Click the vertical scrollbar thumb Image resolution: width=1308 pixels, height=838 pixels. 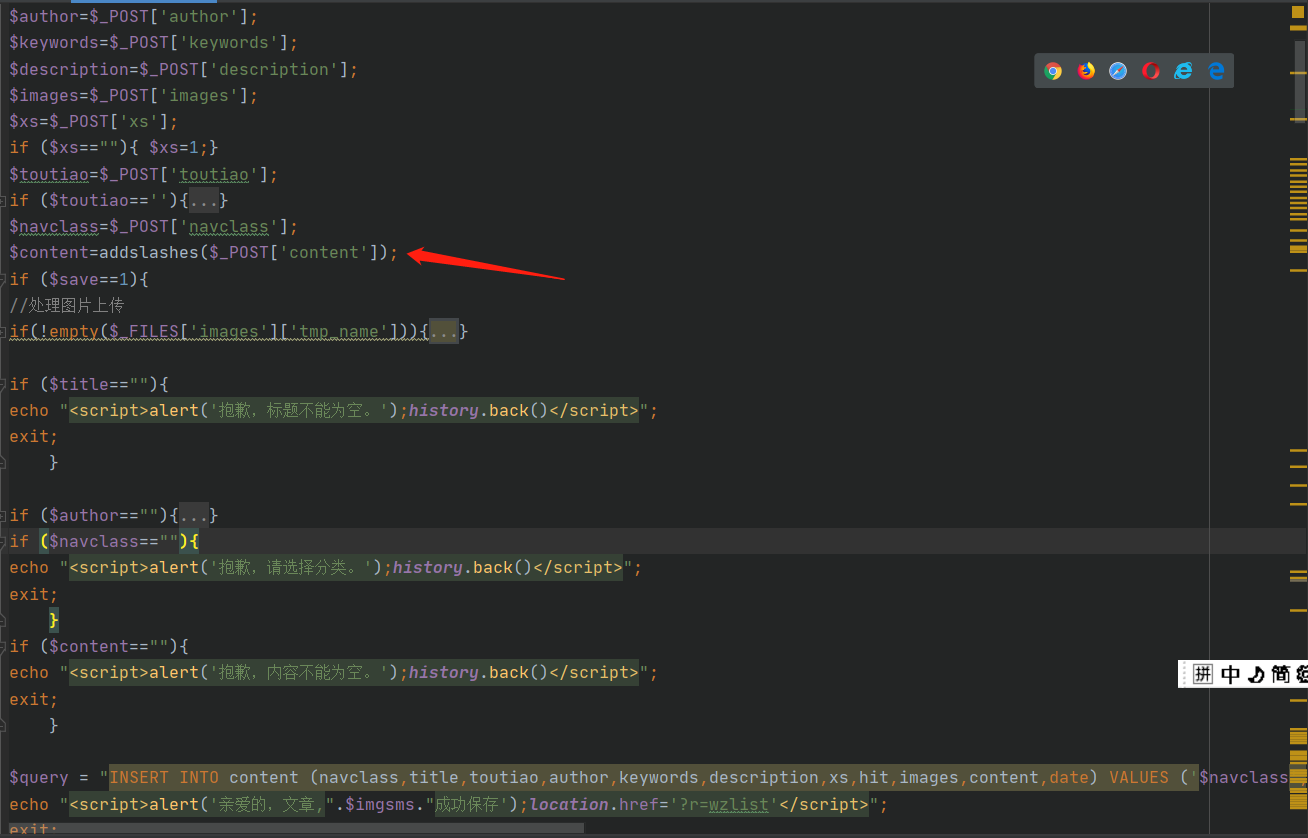(1298, 80)
